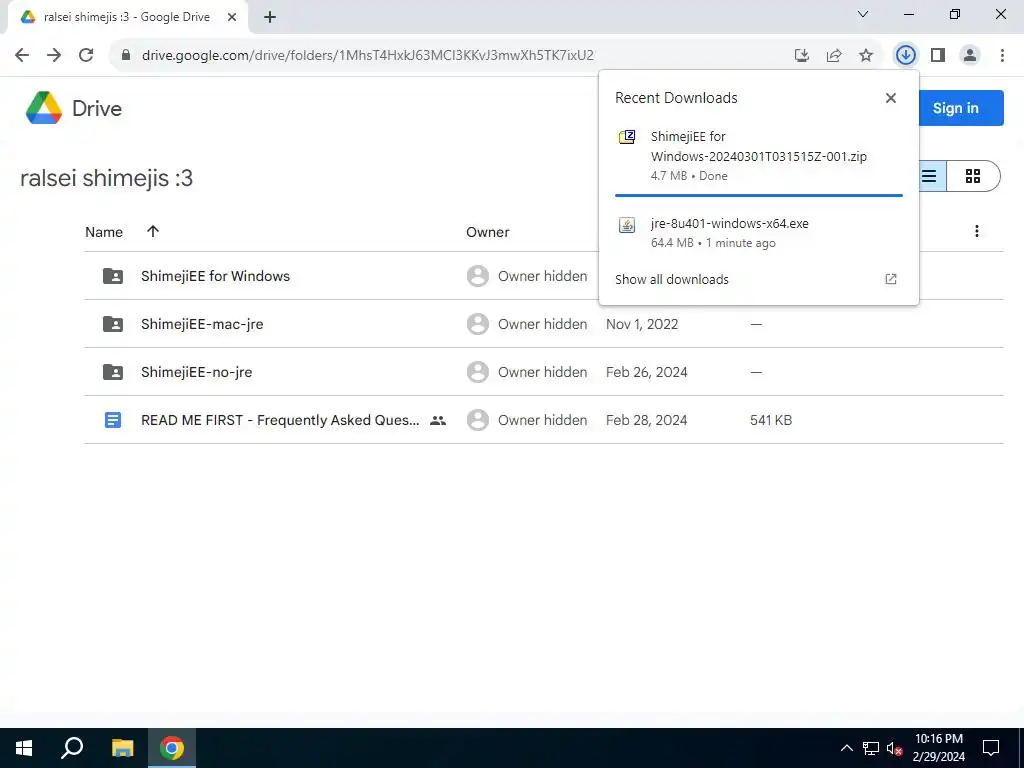This screenshot has height=768, width=1024.
Task: Click Show all downloads link
Action: [671, 280]
